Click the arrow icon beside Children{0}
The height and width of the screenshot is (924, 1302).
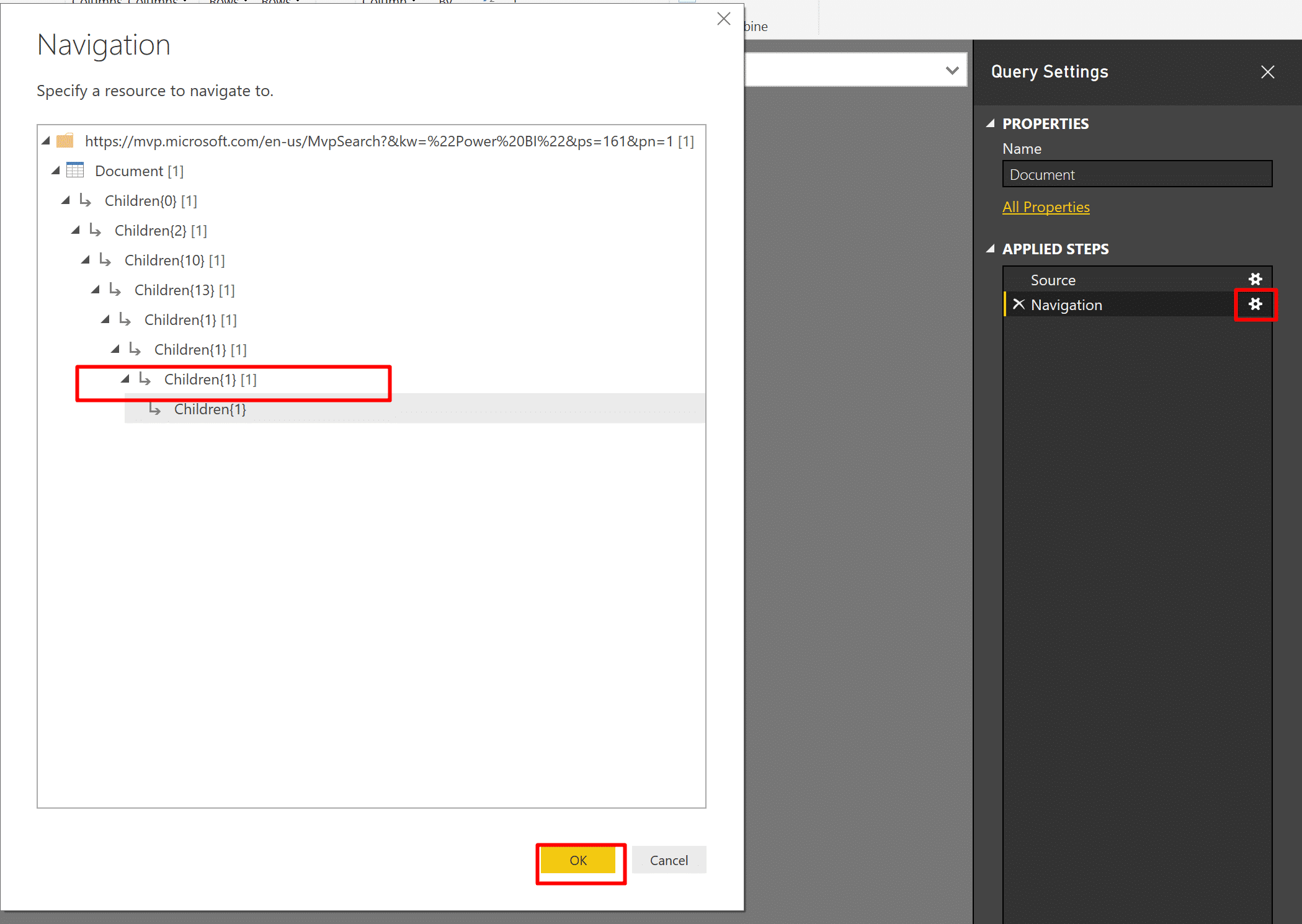pos(86,200)
